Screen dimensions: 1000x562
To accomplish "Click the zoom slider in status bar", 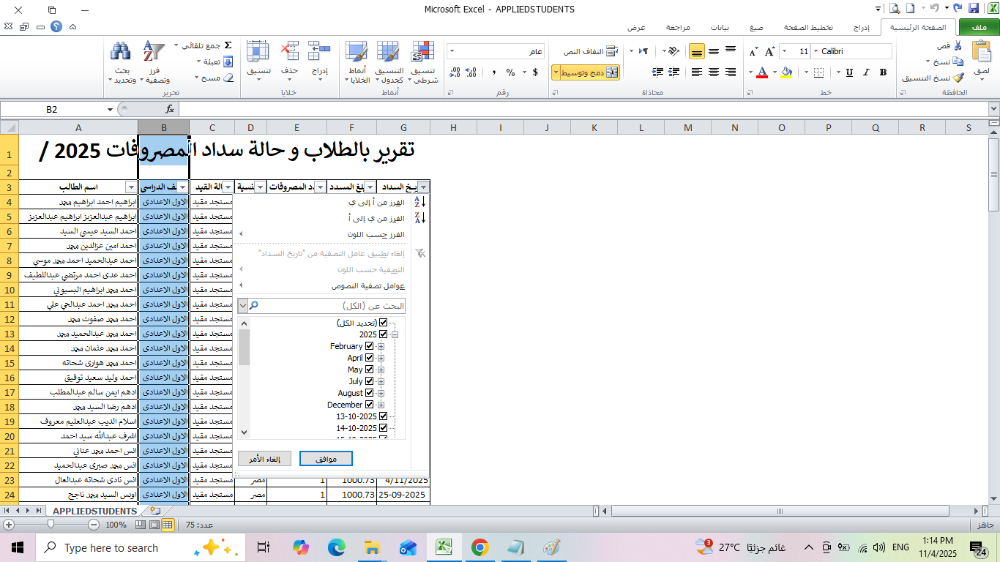I will point(50,524).
